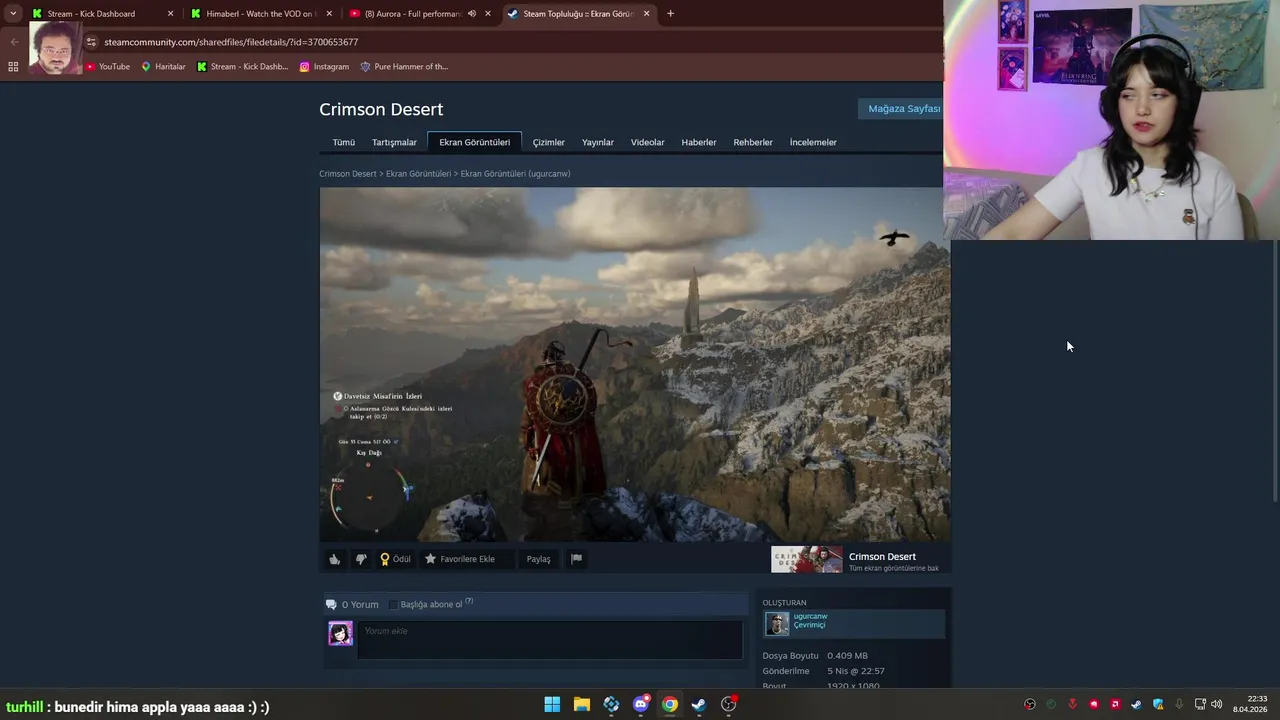Open the Crimson Desert game banner thumbnail
The image size is (1280, 720).
click(x=807, y=559)
